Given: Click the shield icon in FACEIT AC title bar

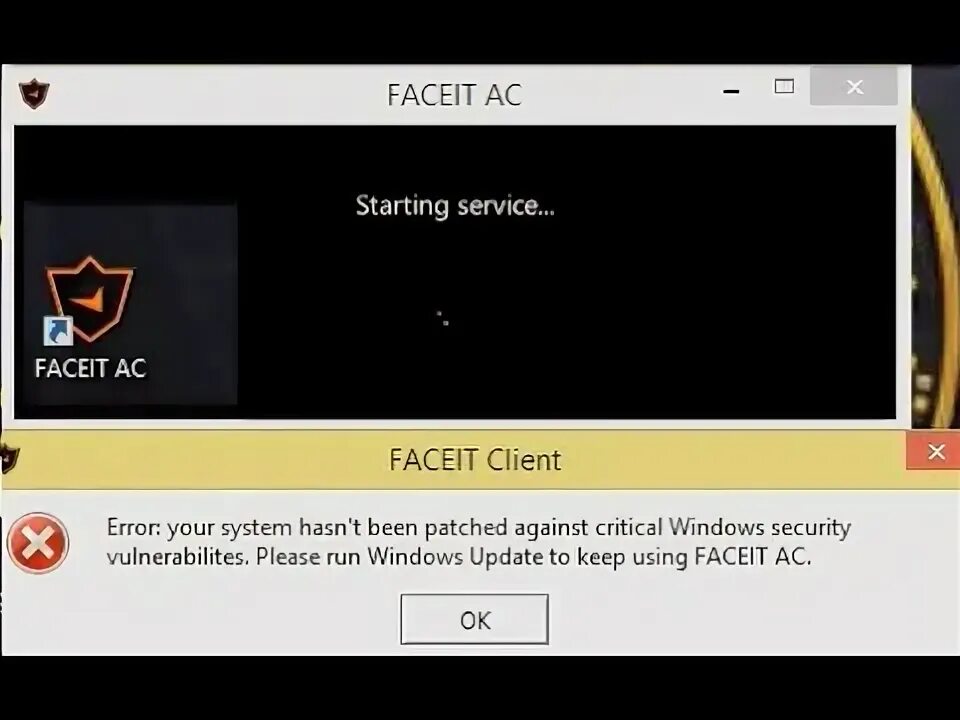Looking at the screenshot, I should pos(34,94).
